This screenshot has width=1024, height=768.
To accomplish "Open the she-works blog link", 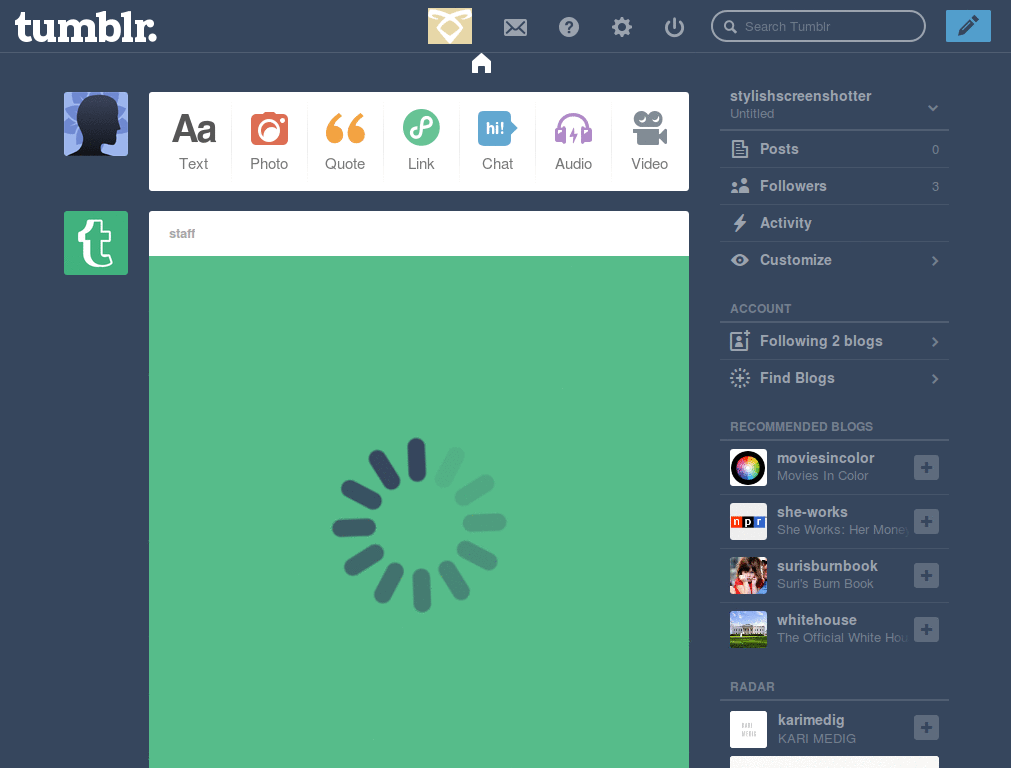I will 812,512.
